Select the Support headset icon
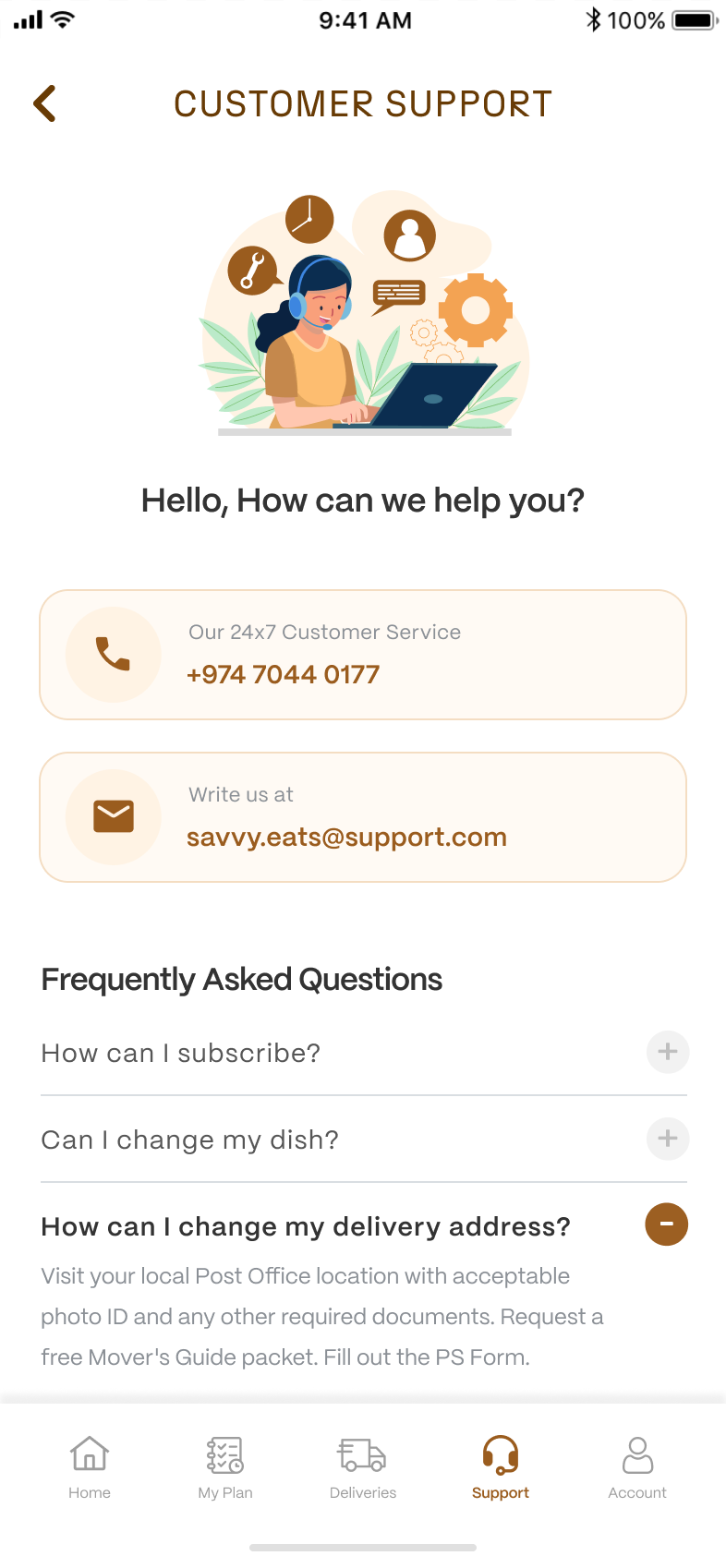 point(501,1453)
